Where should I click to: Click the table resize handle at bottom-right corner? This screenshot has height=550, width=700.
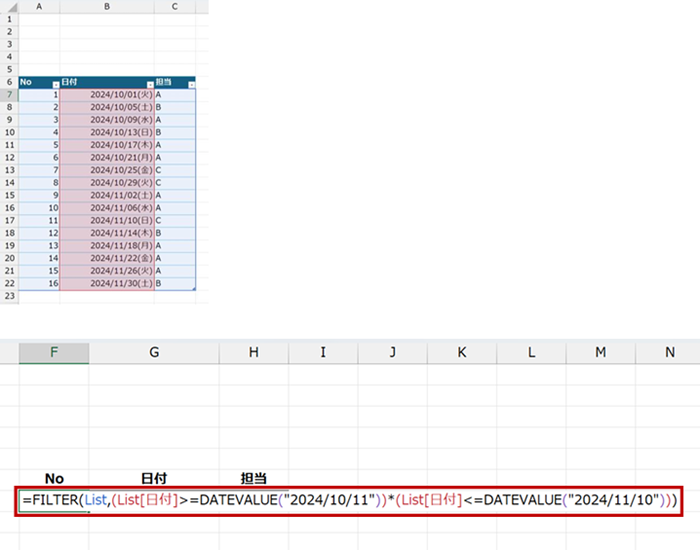click(x=194, y=289)
